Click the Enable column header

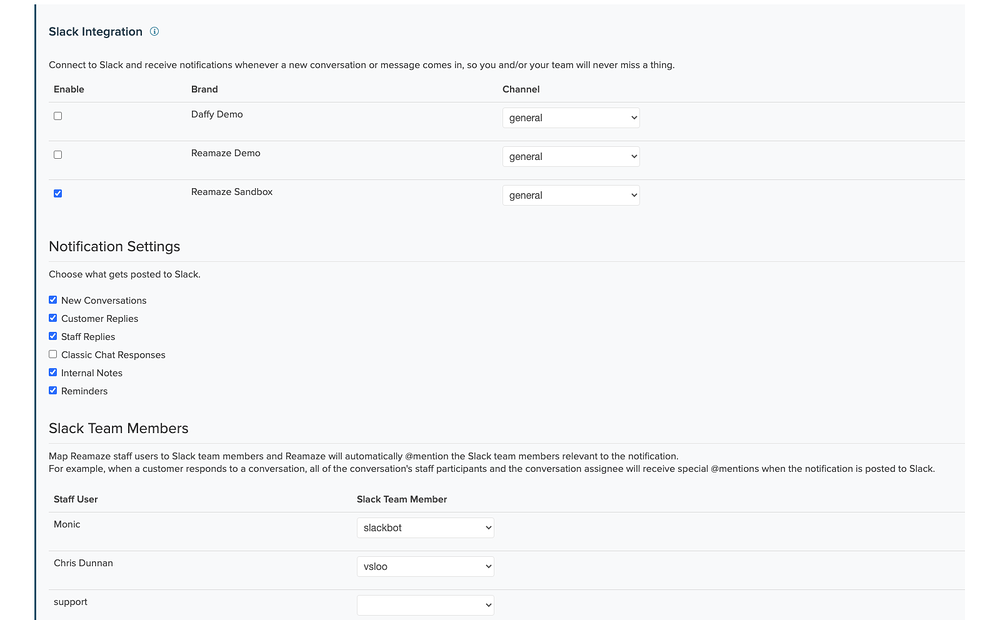click(x=69, y=89)
